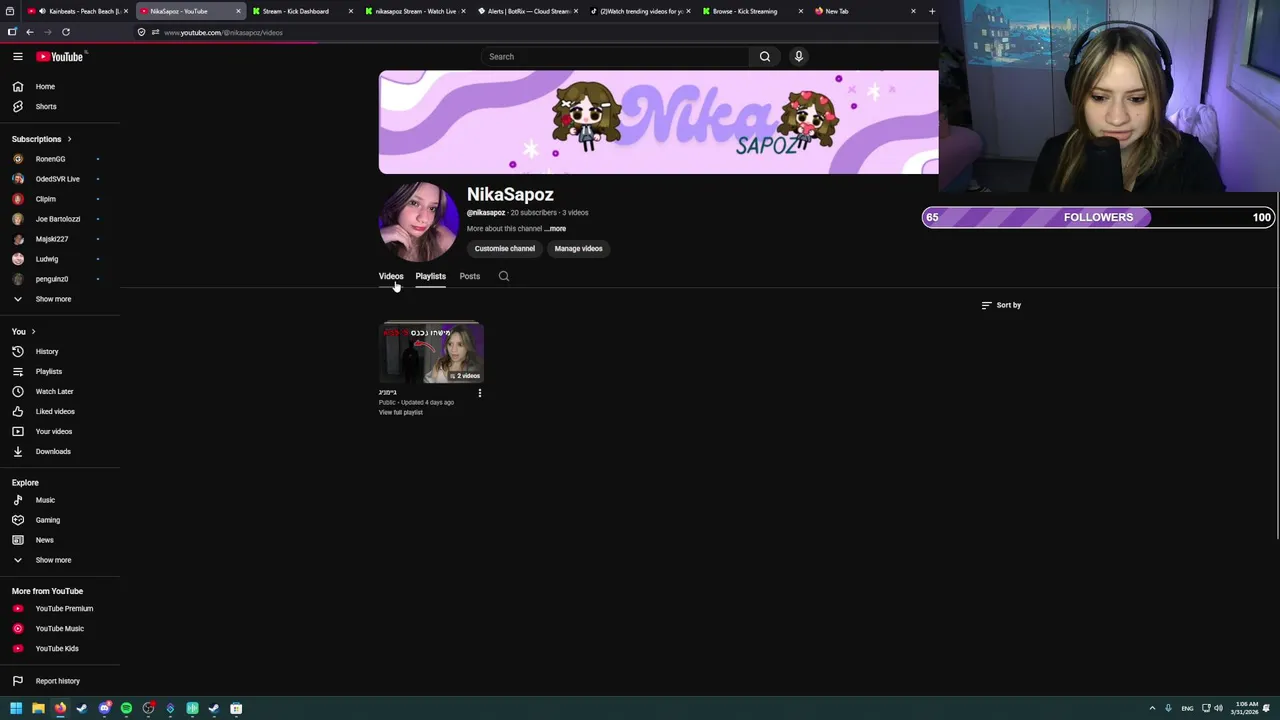Image resolution: width=1280 pixels, height=720 pixels.
Task: Open the Windows Start menu
Action: [x=16, y=708]
